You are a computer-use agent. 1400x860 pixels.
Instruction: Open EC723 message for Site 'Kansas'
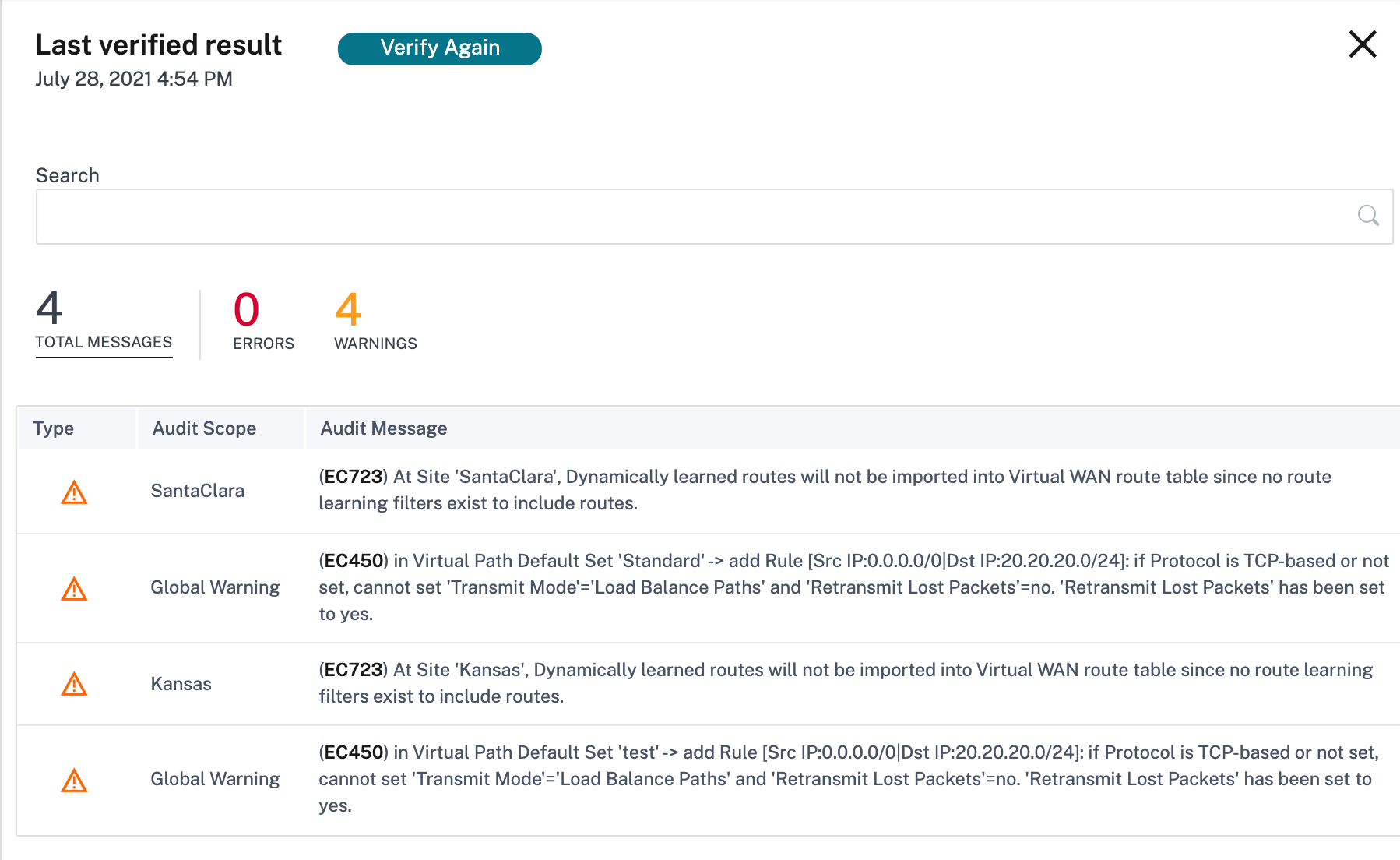point(846,683)
